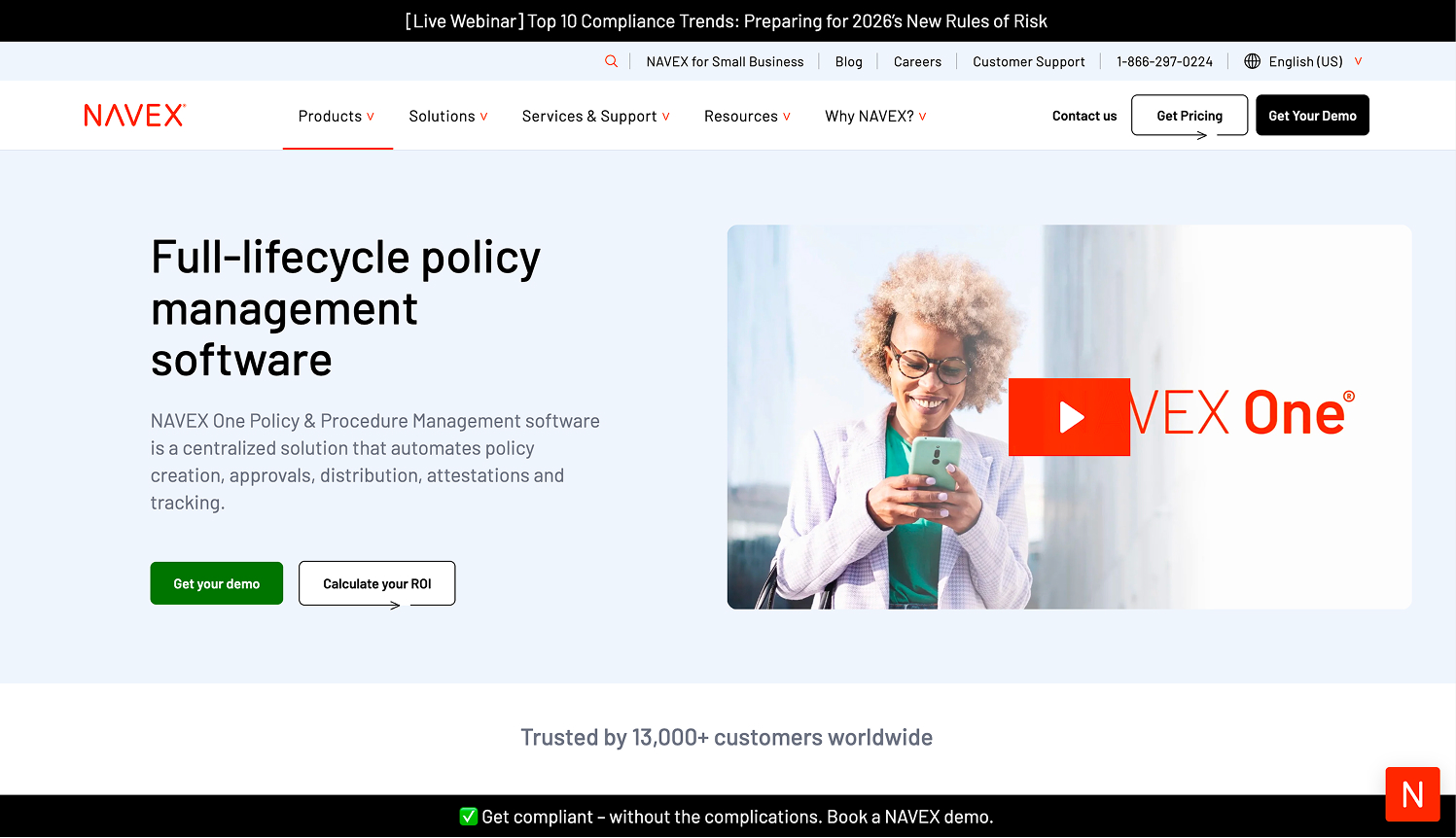The height and width of the screenshot is (838, 1456).
Task: Click the globe language icon
Action: click(1252, 60)
